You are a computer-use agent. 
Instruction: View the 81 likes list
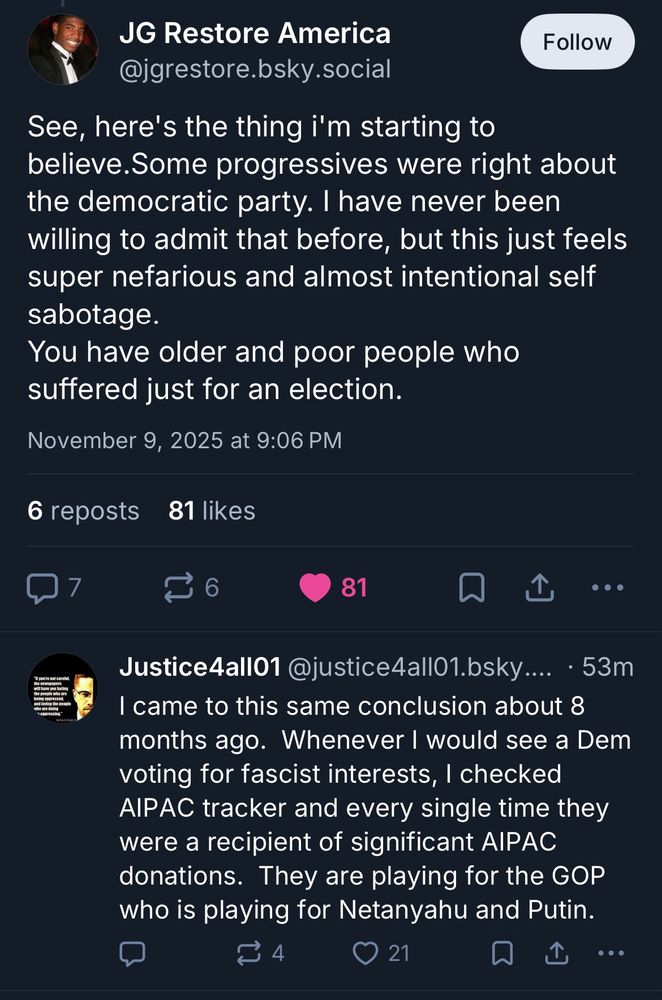tap(211, 511)
